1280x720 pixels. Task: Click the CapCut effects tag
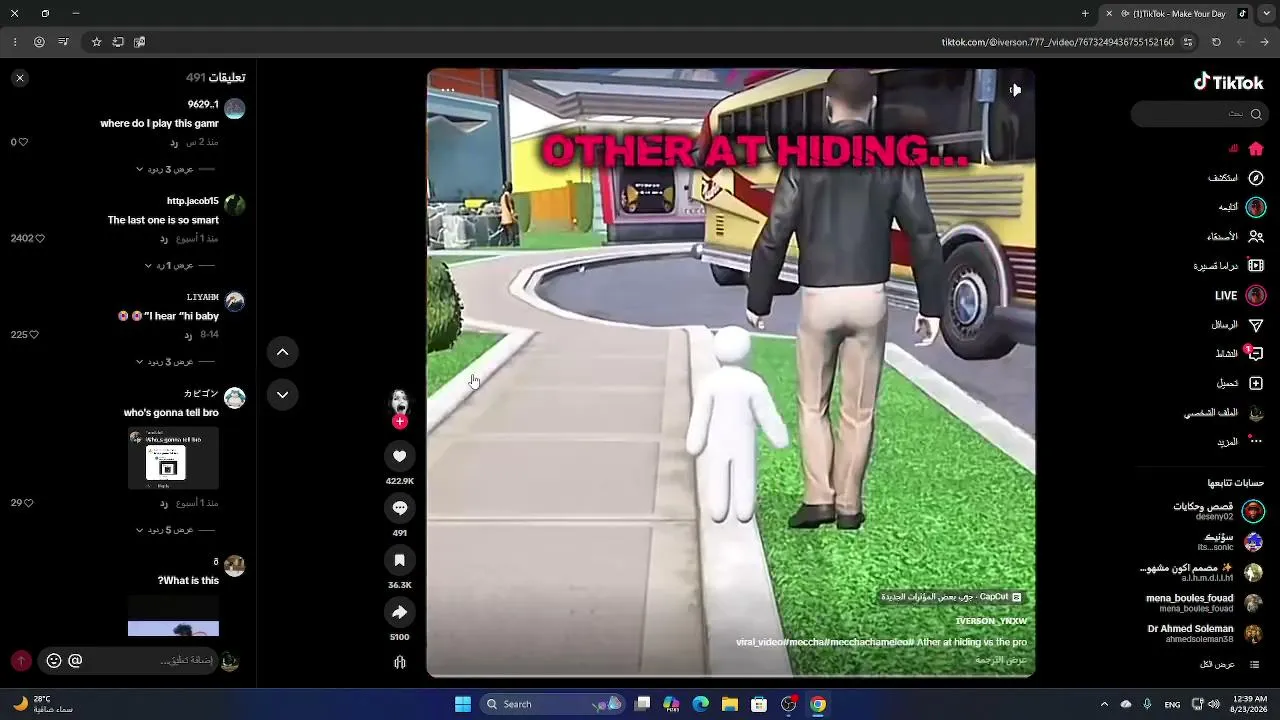click(x=951, y=597)
